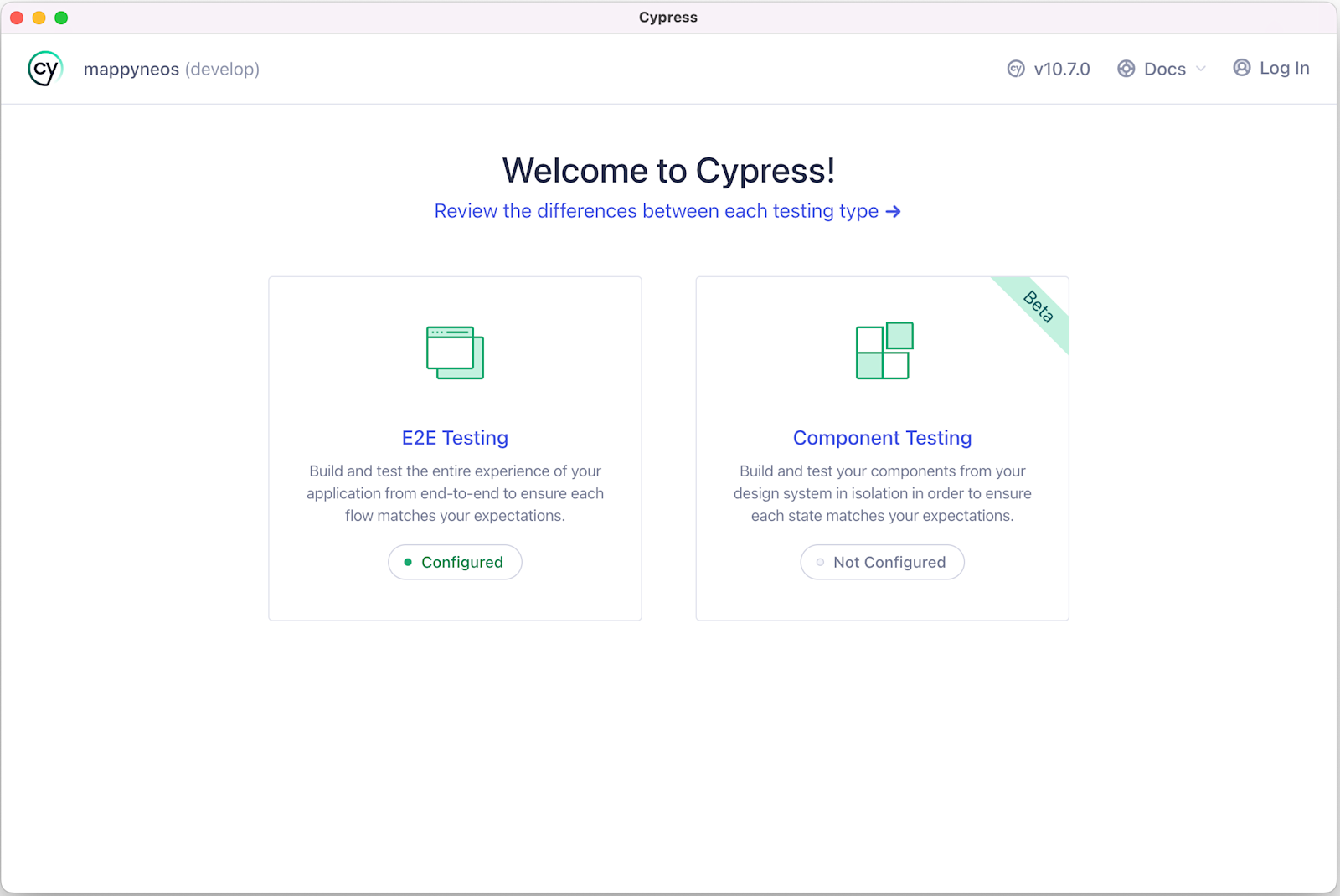The height and width of the screenshot is (896, 1340).
Task: Click the Cypress logo icon
Action: [x=45, y=69]
